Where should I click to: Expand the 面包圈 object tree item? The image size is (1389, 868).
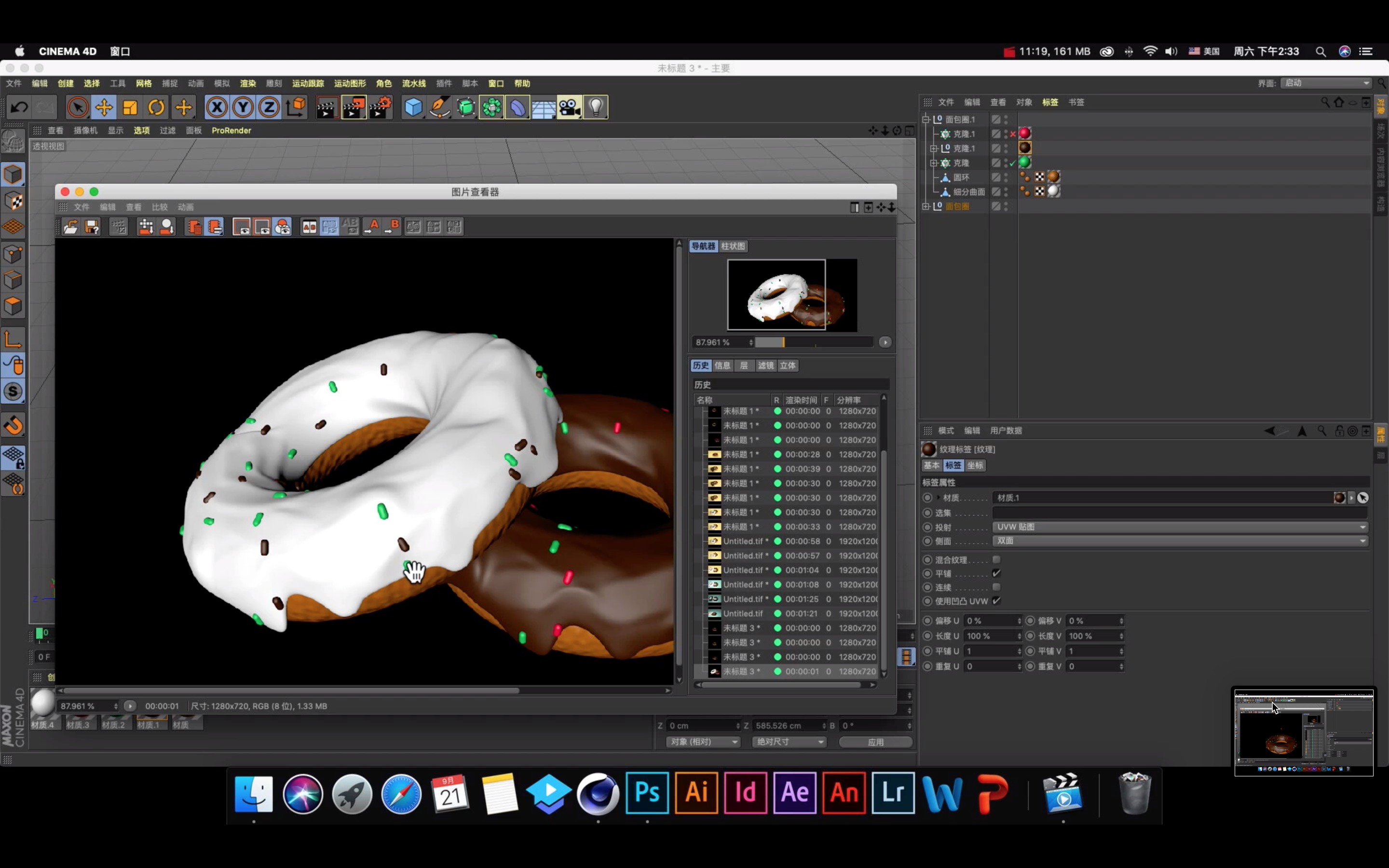[x=926, y=206]
